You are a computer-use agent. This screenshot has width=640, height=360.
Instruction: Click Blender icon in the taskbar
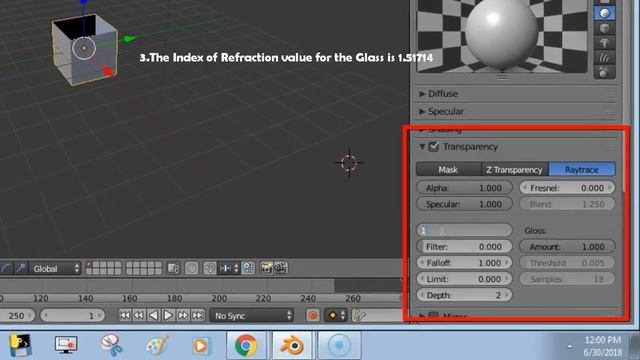click(x=292, y=346)
